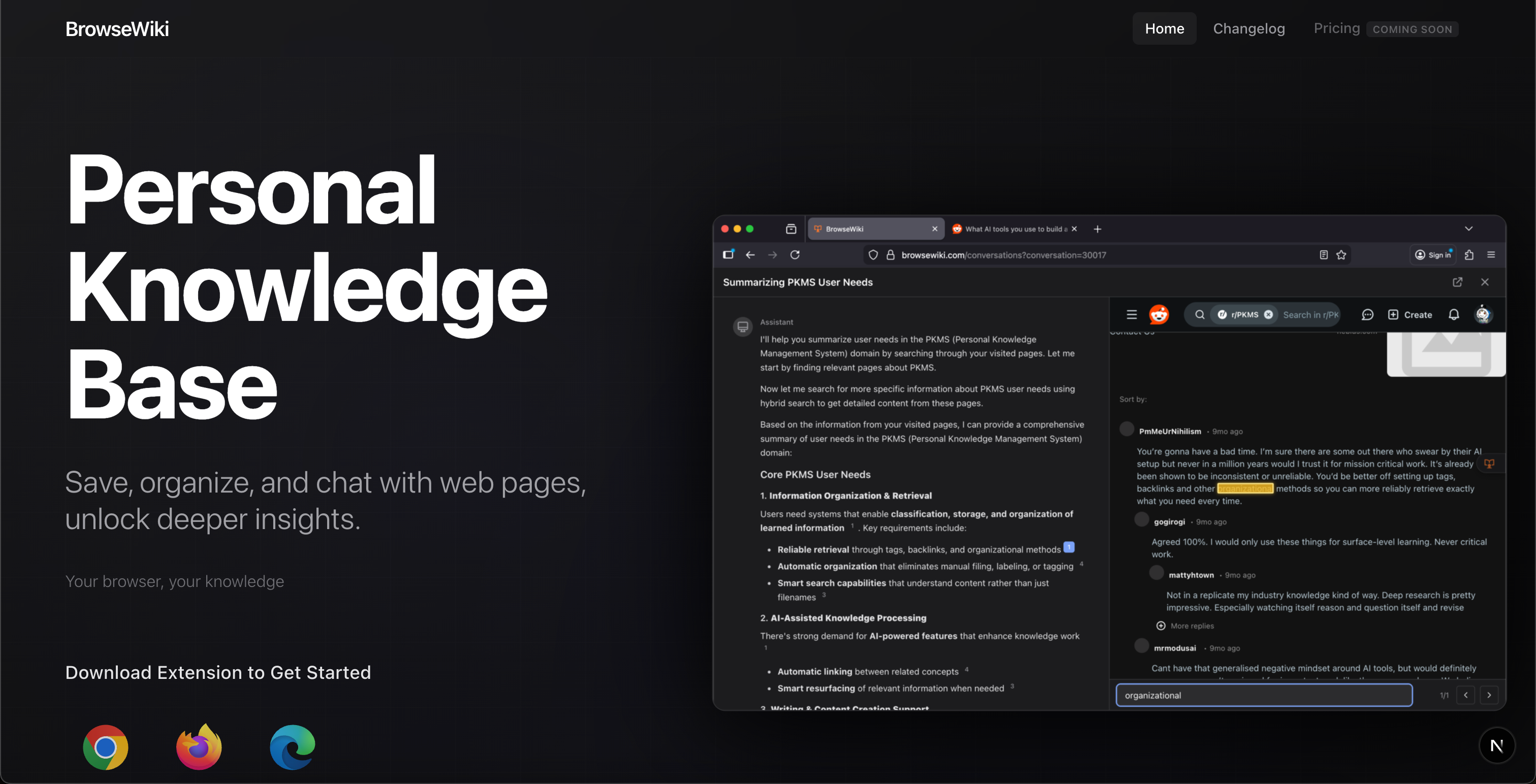Go to next find match
This screenshot has width=1536, height=784.
(1489, 695)
